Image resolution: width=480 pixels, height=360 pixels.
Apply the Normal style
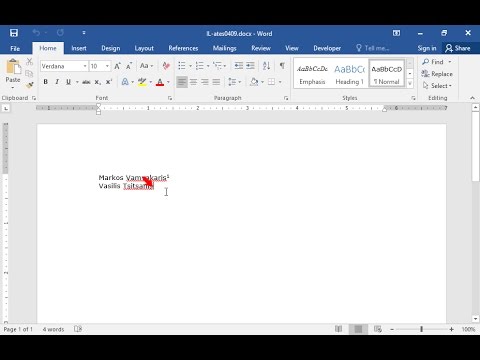coord(387,74)
